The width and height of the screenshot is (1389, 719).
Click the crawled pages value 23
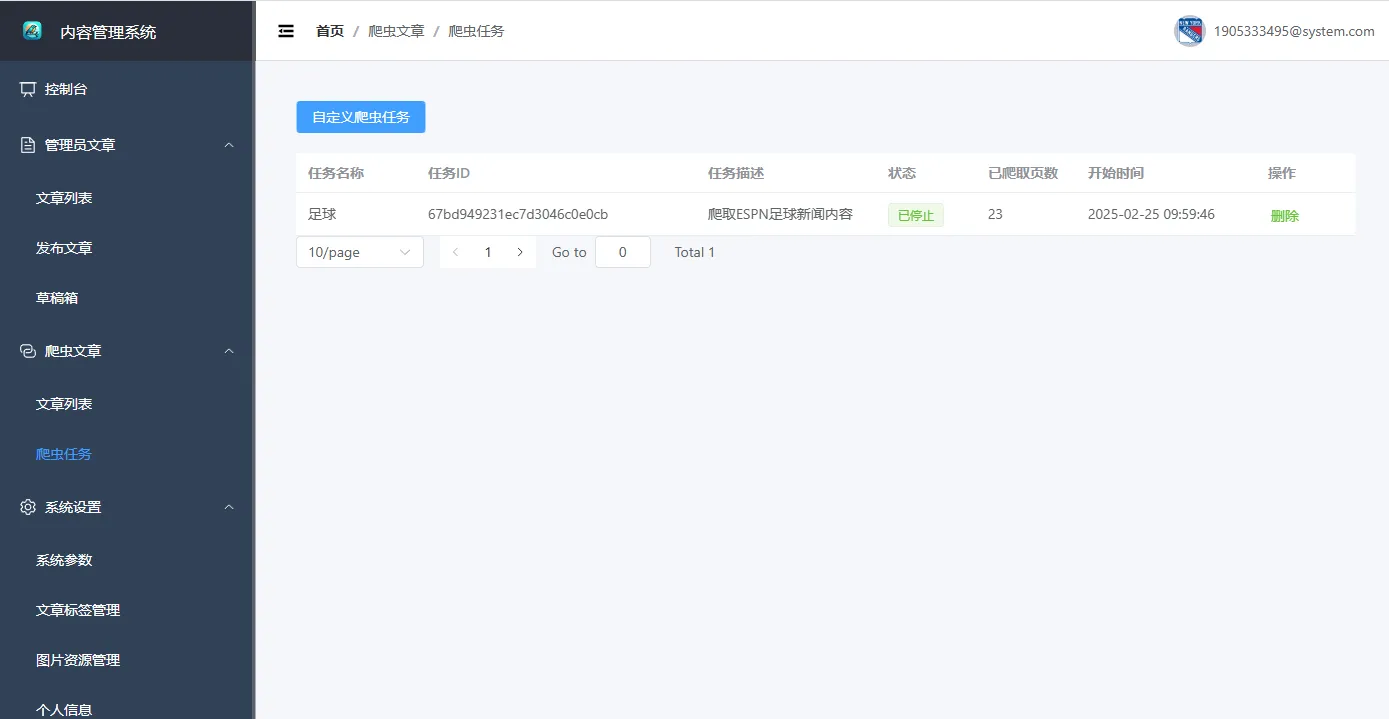click(995, 214)
